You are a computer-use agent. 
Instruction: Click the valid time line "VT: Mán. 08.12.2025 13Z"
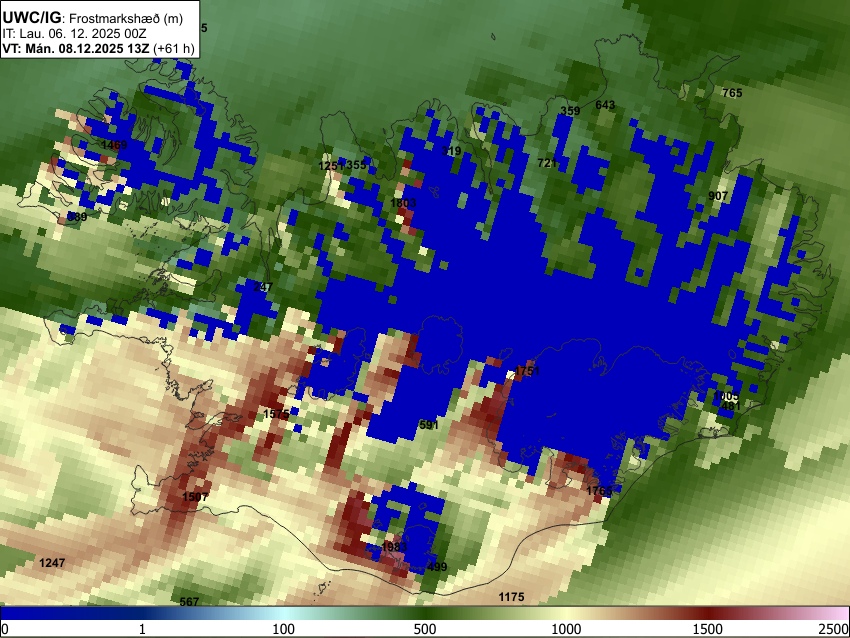[78, 49]
